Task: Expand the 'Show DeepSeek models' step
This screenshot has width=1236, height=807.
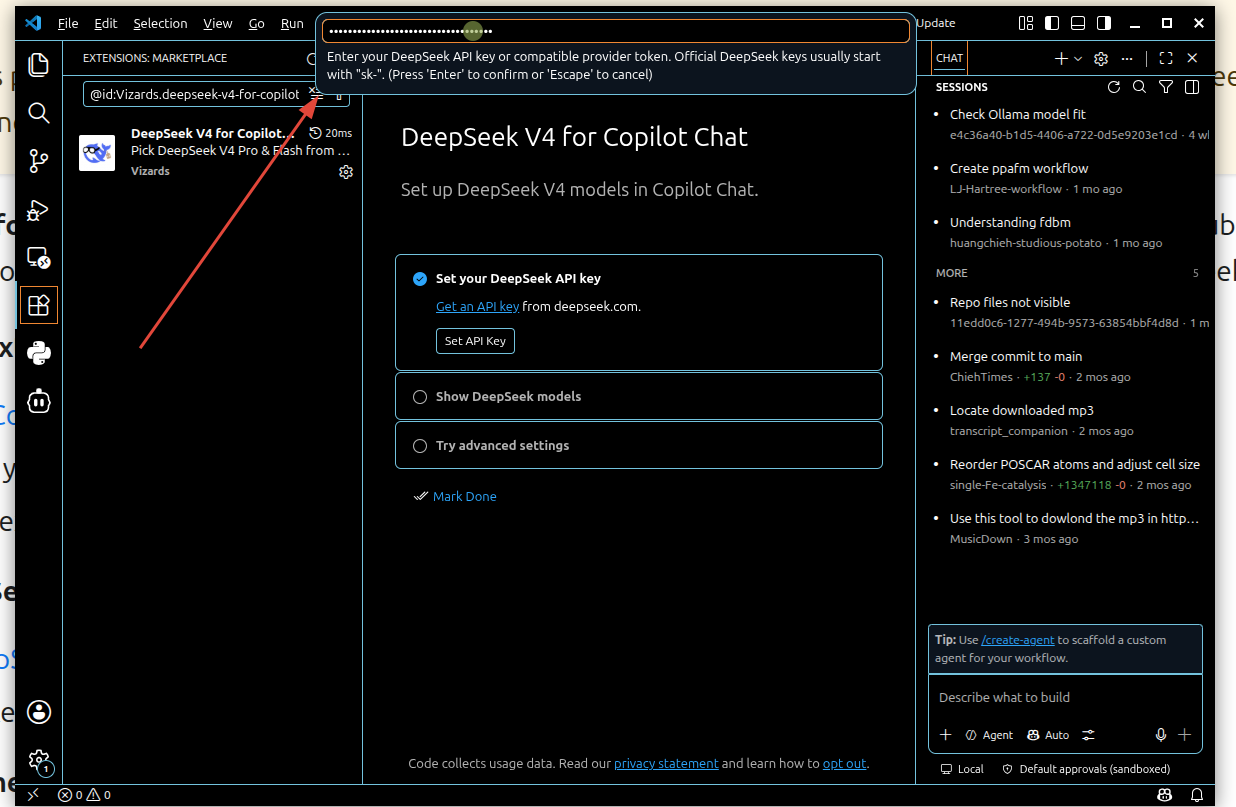Action: point(639,397)
